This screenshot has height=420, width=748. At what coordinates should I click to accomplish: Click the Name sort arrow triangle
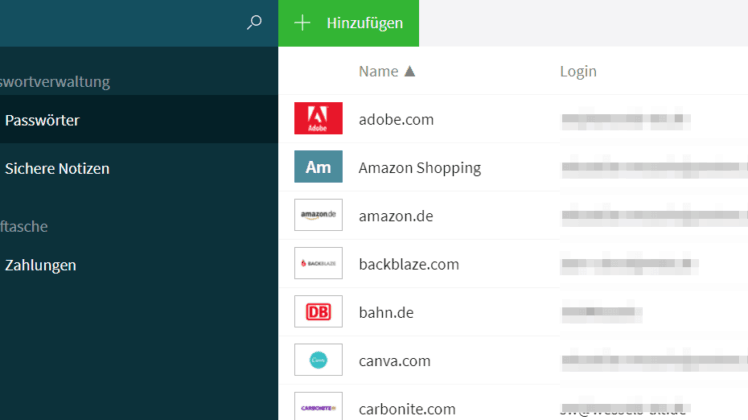(x=409, y=71)
